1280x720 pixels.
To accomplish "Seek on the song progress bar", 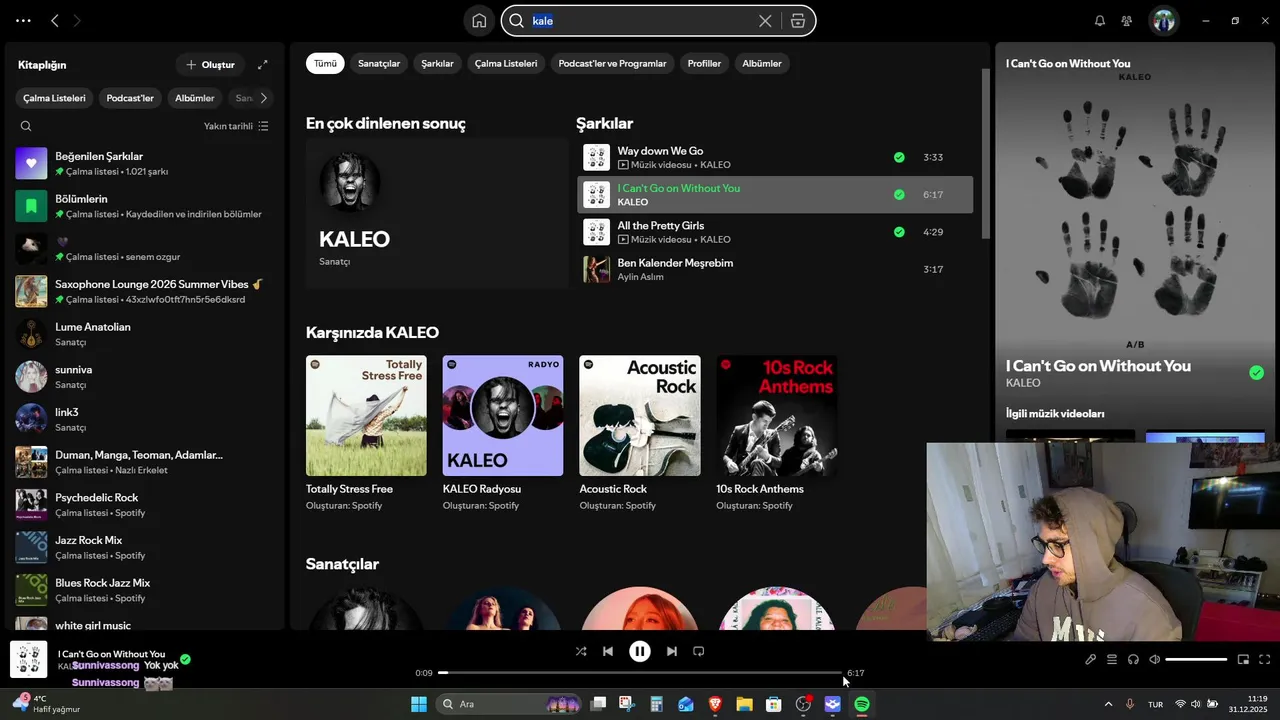I will coord(640,673).
